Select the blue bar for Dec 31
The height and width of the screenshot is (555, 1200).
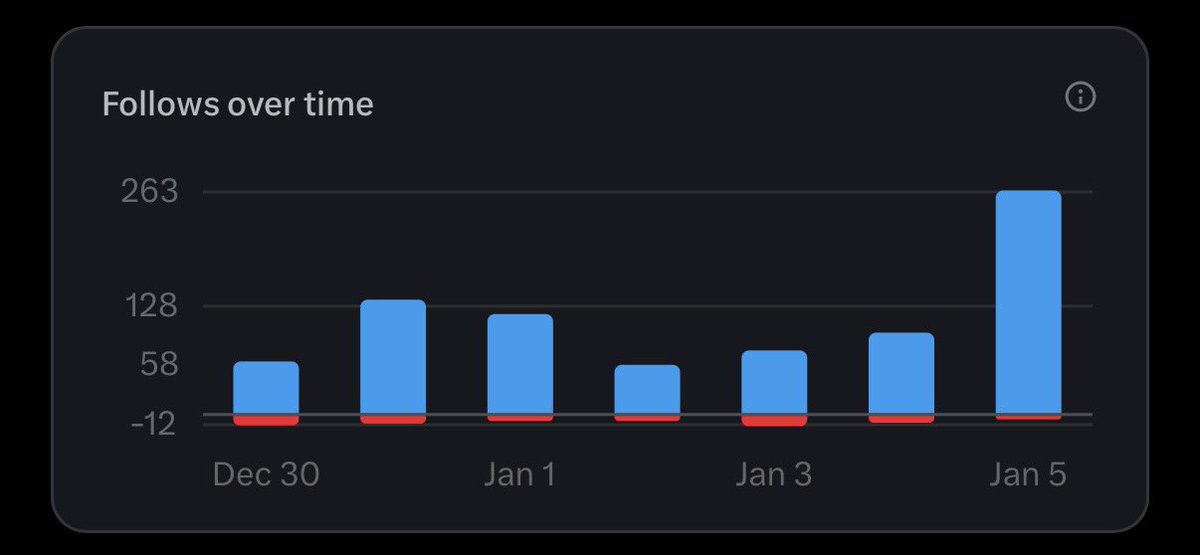pyautogui.click(x=393, y=357)
